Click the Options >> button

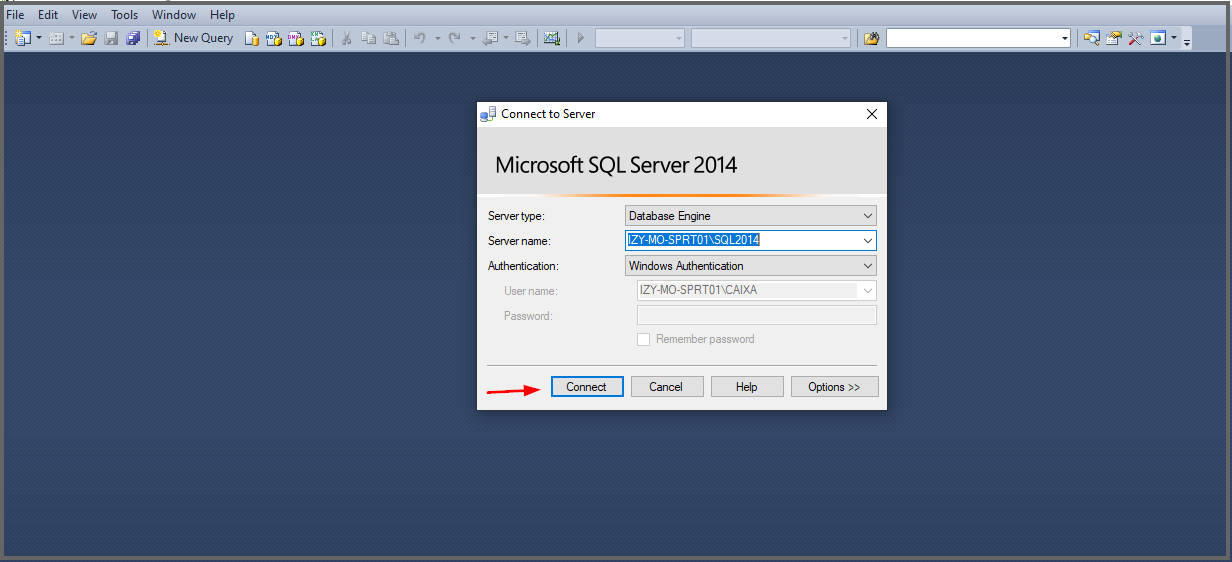pyautogui.click(x=834, y=387)
